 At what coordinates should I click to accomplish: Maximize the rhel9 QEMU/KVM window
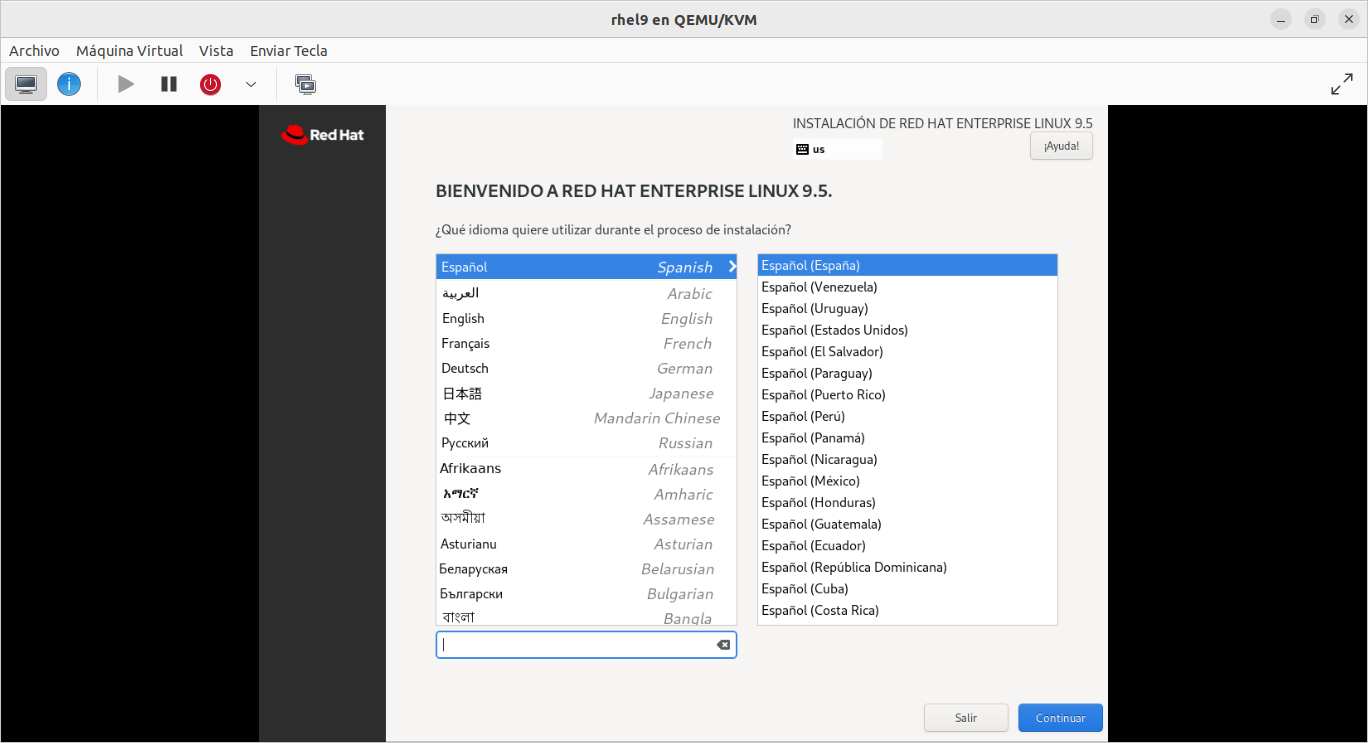(1315, 19)
